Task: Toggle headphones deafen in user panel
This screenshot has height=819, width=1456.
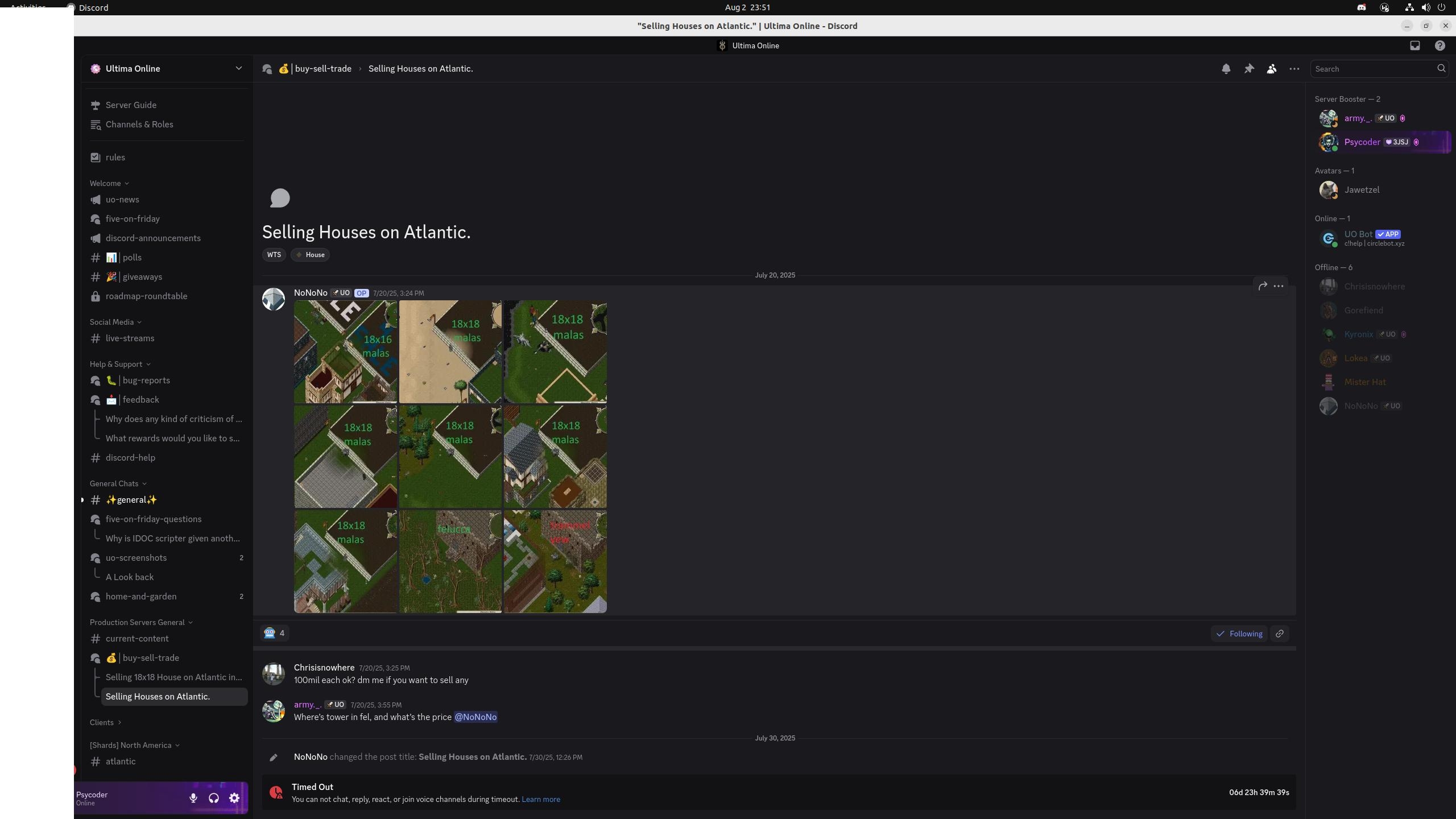Action: 214,798
